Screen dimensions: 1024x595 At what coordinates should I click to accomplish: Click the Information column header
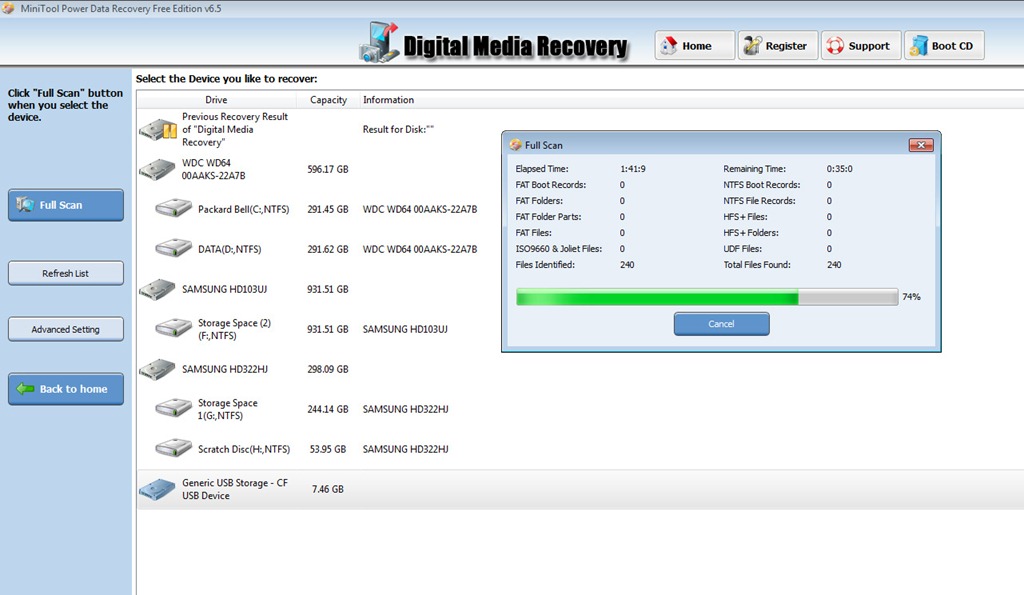point(389,100)
